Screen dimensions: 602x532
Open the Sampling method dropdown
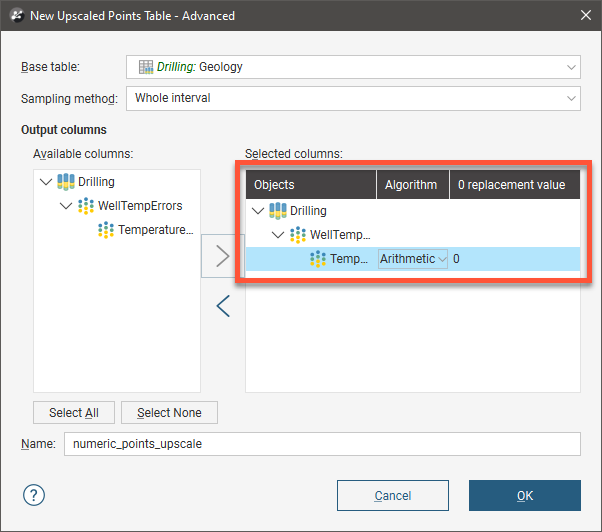tap(571, 98)
